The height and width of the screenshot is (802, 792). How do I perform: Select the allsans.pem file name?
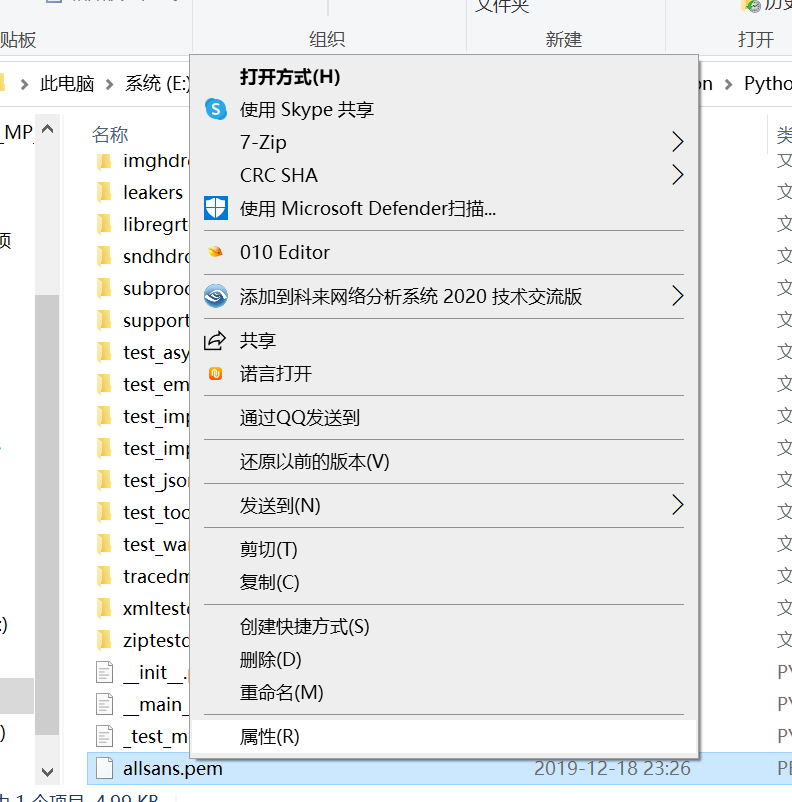[172, 768]
